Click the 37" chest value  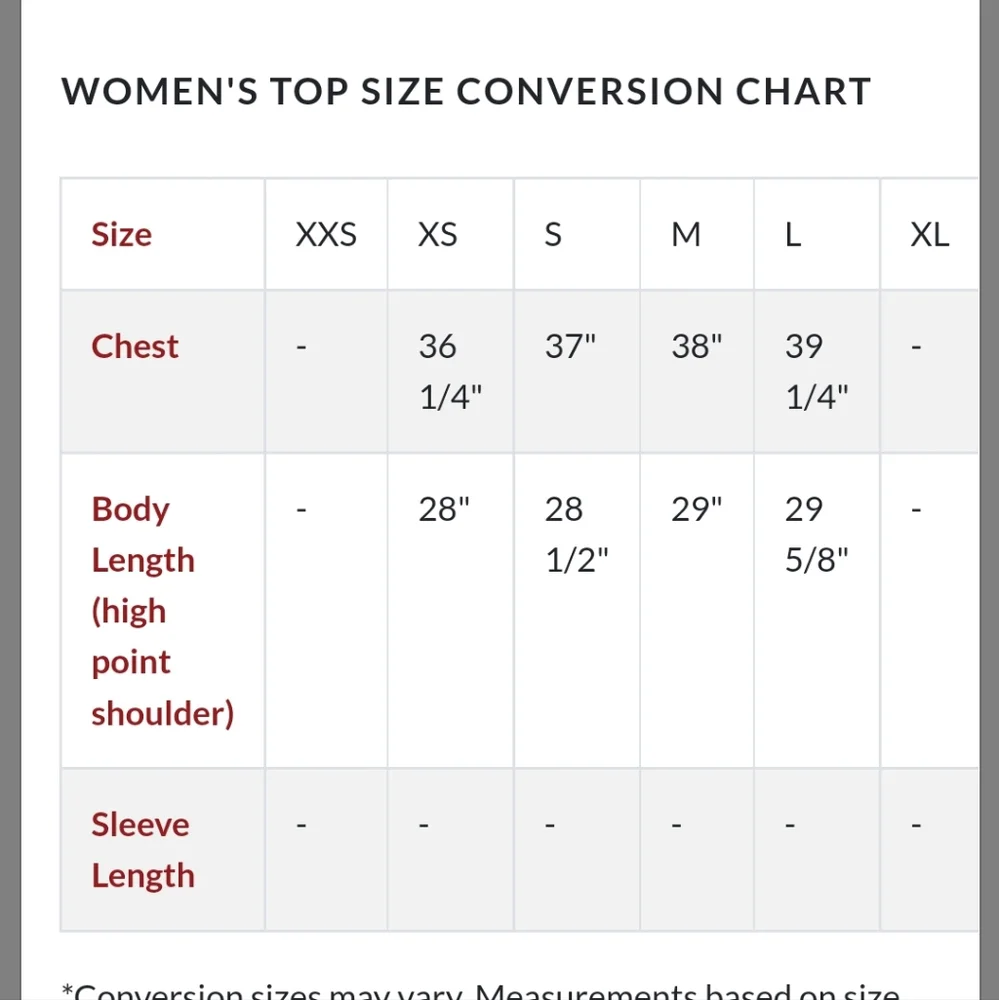570,347
